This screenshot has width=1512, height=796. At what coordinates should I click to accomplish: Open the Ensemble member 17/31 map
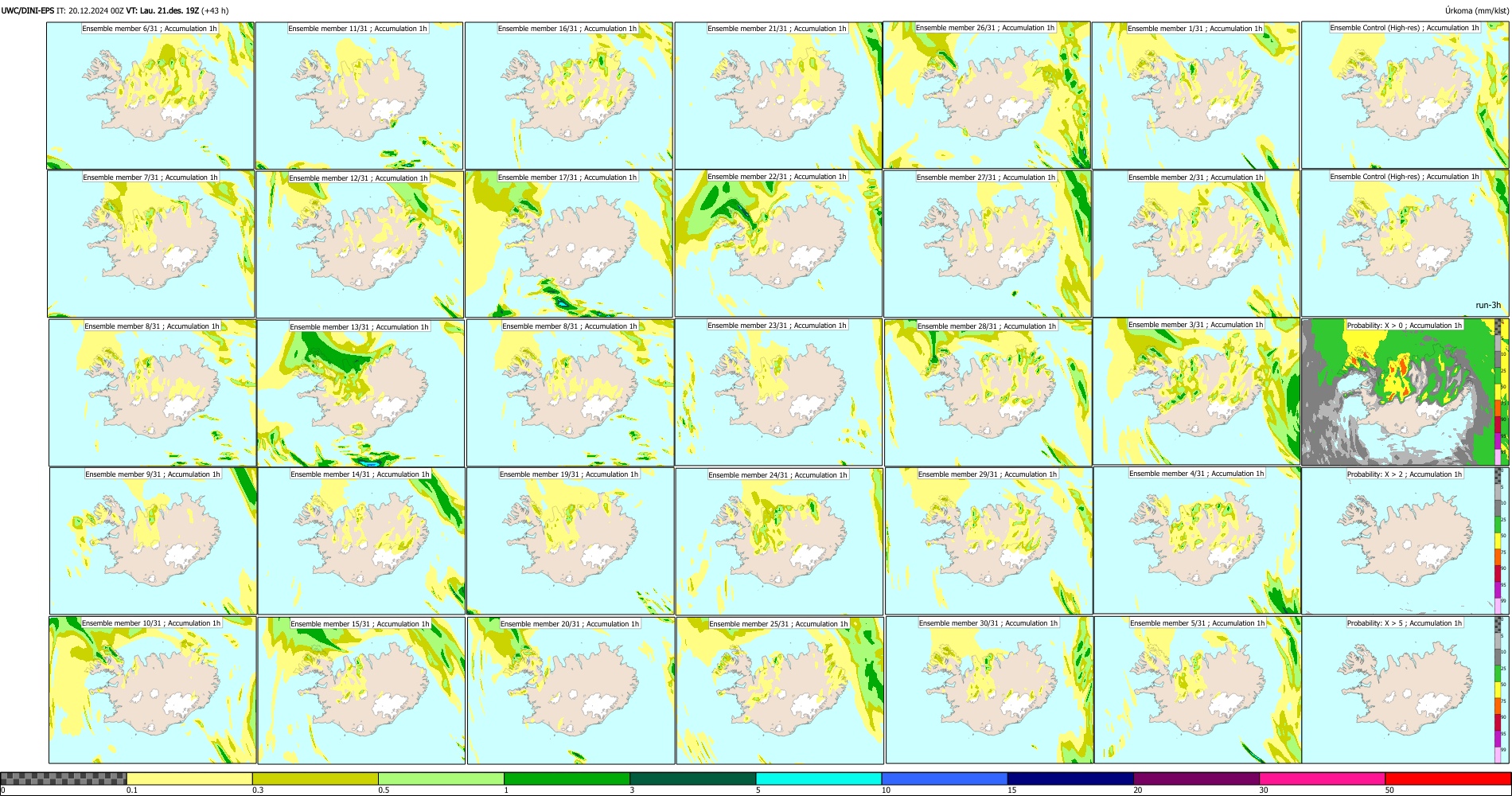pyautogui.click(x=569, y=244)
